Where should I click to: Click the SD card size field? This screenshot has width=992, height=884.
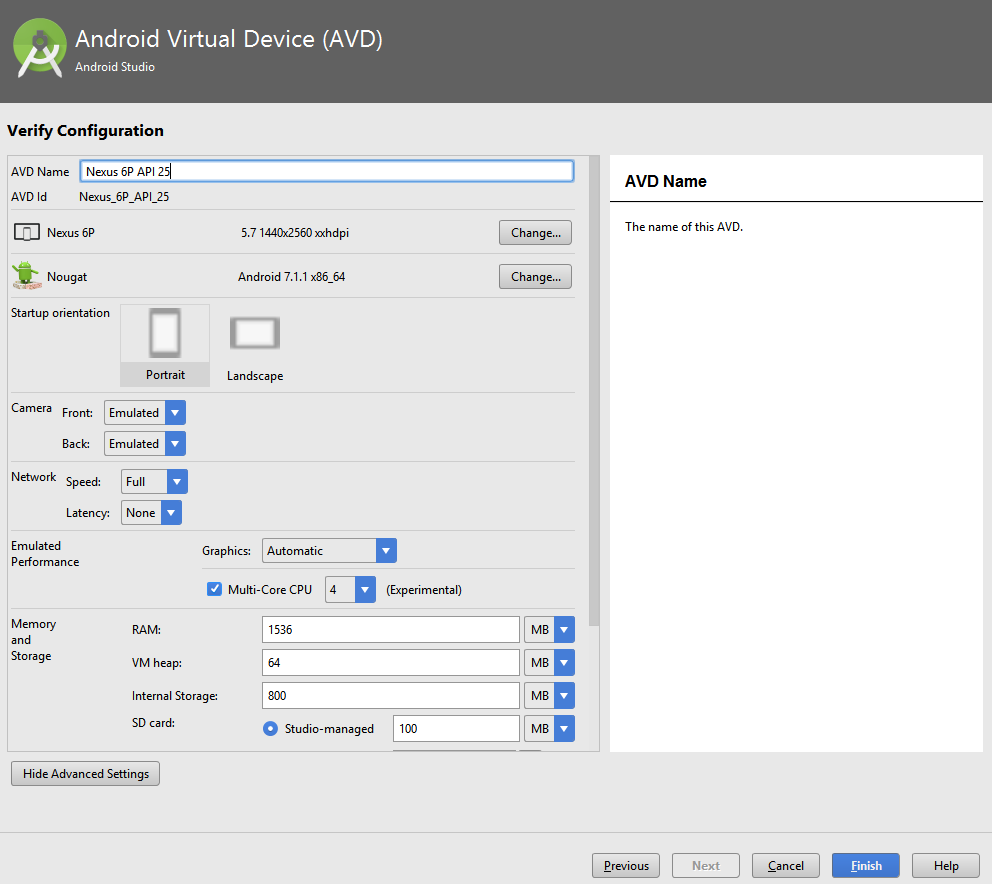click(x=456, y=728)
